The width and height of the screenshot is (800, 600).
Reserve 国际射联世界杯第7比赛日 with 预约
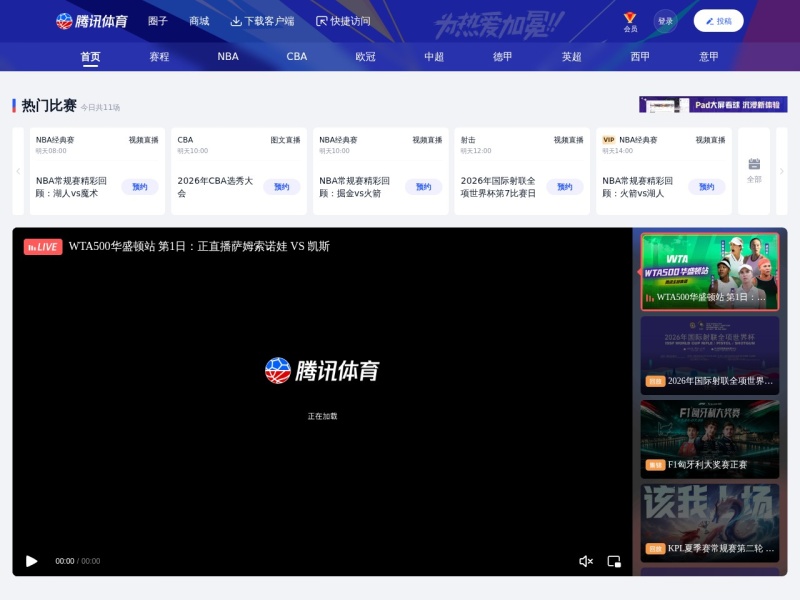pyautogui.click(x=565, y=187)
